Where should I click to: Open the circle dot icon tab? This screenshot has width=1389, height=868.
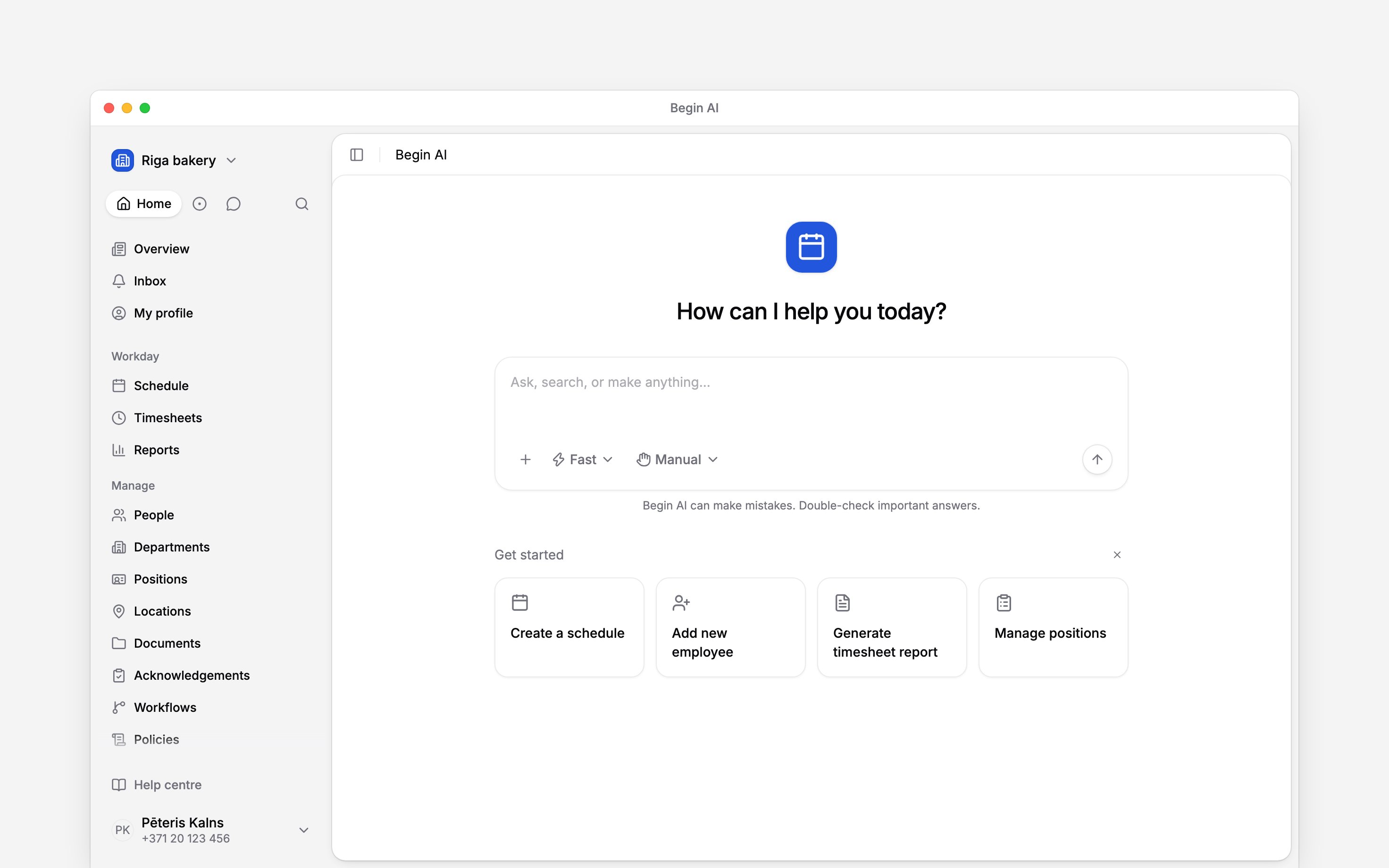(x=199, y=204)
